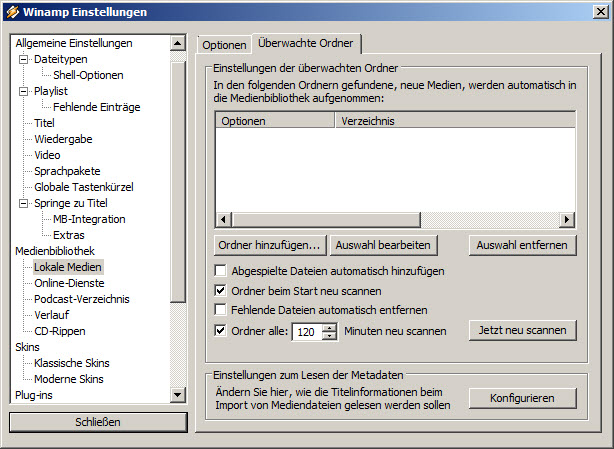Open Online-Dienste in the tree
614x449 pixels.
[69, 283]
